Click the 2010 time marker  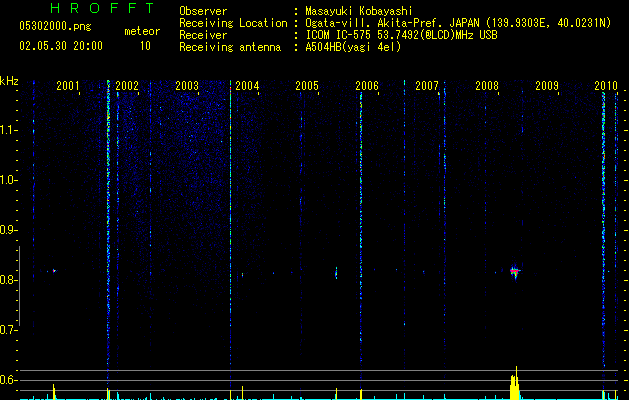[x=606, y=86]
